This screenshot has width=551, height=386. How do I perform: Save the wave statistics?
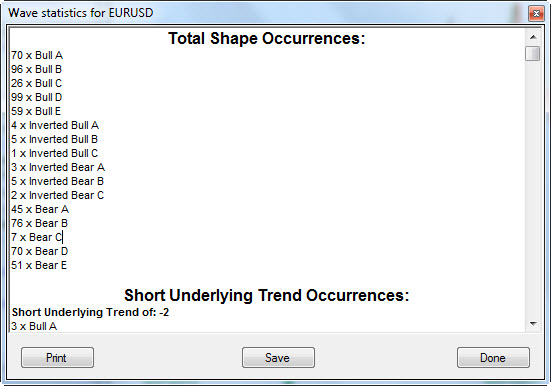click(278, 358)
